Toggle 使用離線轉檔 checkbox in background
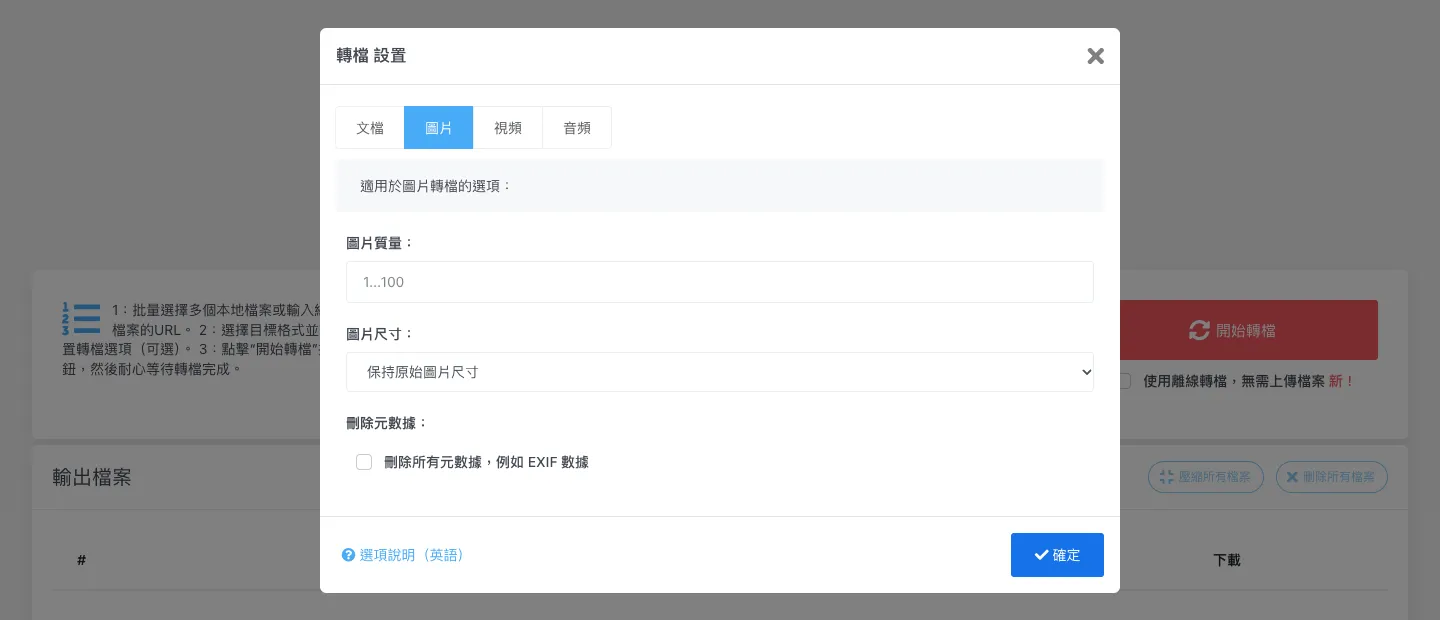The width and height of the screenshot is (1440, 620). click(1125, 381)
